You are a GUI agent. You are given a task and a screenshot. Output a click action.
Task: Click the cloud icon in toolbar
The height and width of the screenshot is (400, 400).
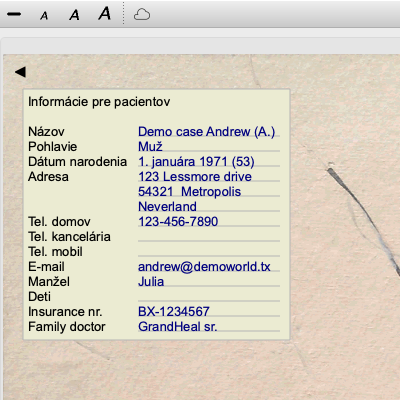[x=142, y=15]
